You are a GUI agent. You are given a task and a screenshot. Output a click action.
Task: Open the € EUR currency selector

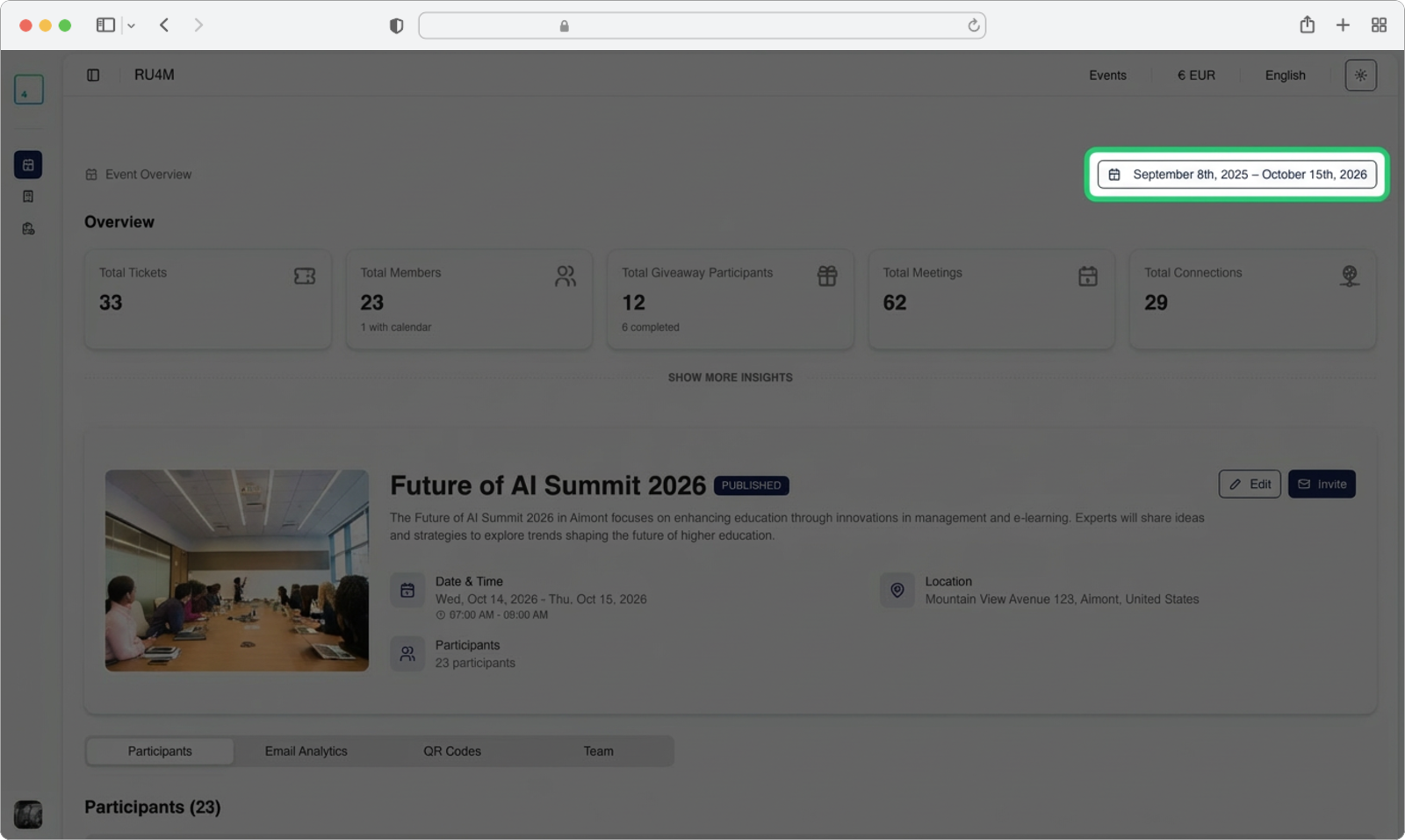coord(1196,75)
